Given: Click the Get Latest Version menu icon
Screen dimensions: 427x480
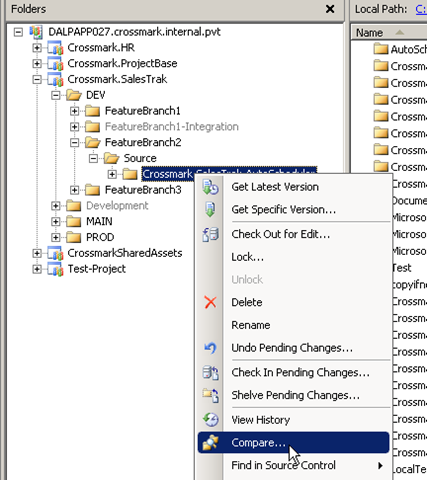Looking at the screenshot, I should (210, 187).
